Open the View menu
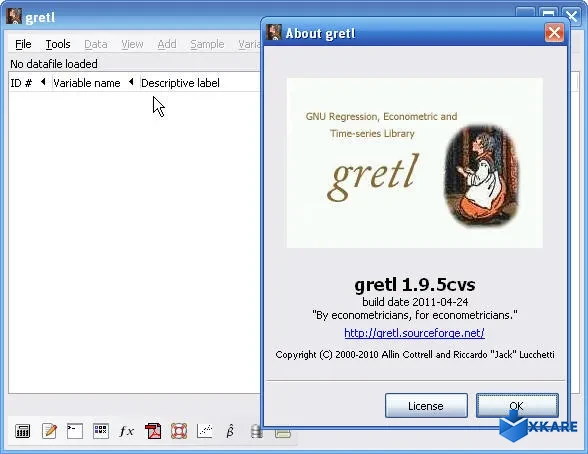Image resolution: width=588 pixels, height=454 pixels. [x=132, y=44]
